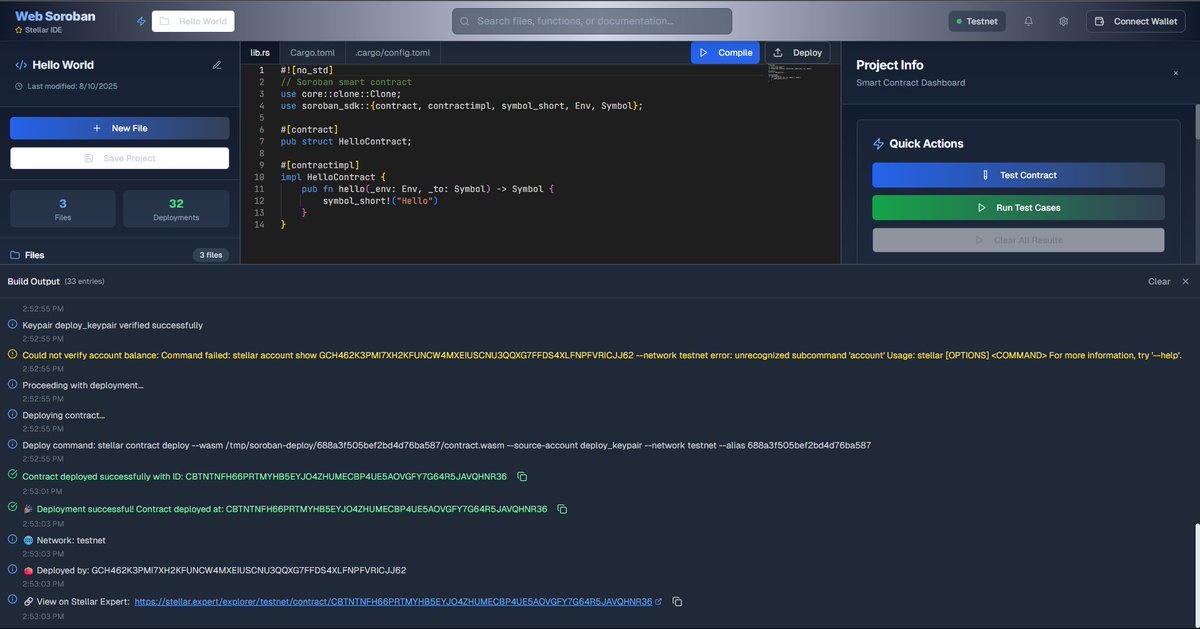Screen dimensions: 1200x629
Task: Deploy the contract
Action: pos(797,52)
